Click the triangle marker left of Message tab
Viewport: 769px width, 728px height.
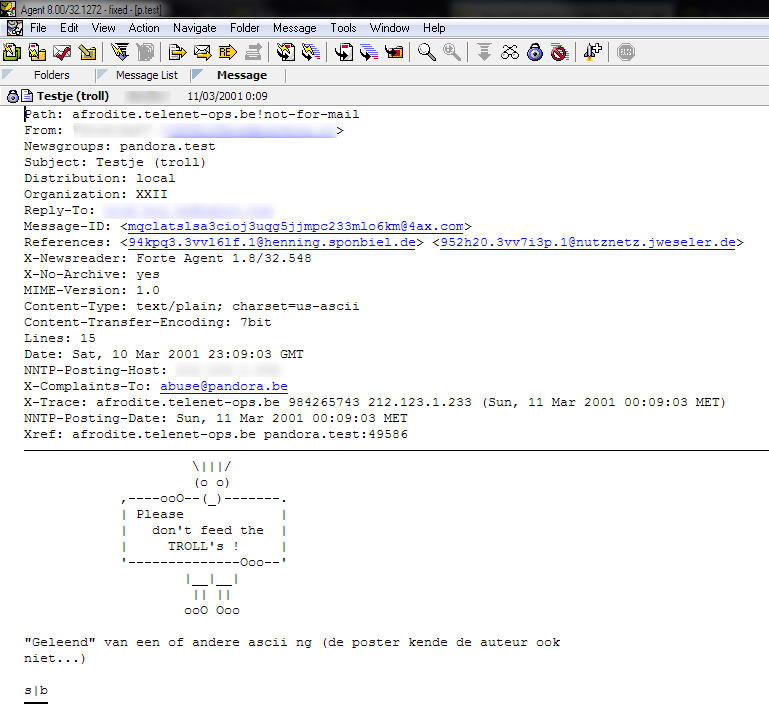click(x=198, y=74)
